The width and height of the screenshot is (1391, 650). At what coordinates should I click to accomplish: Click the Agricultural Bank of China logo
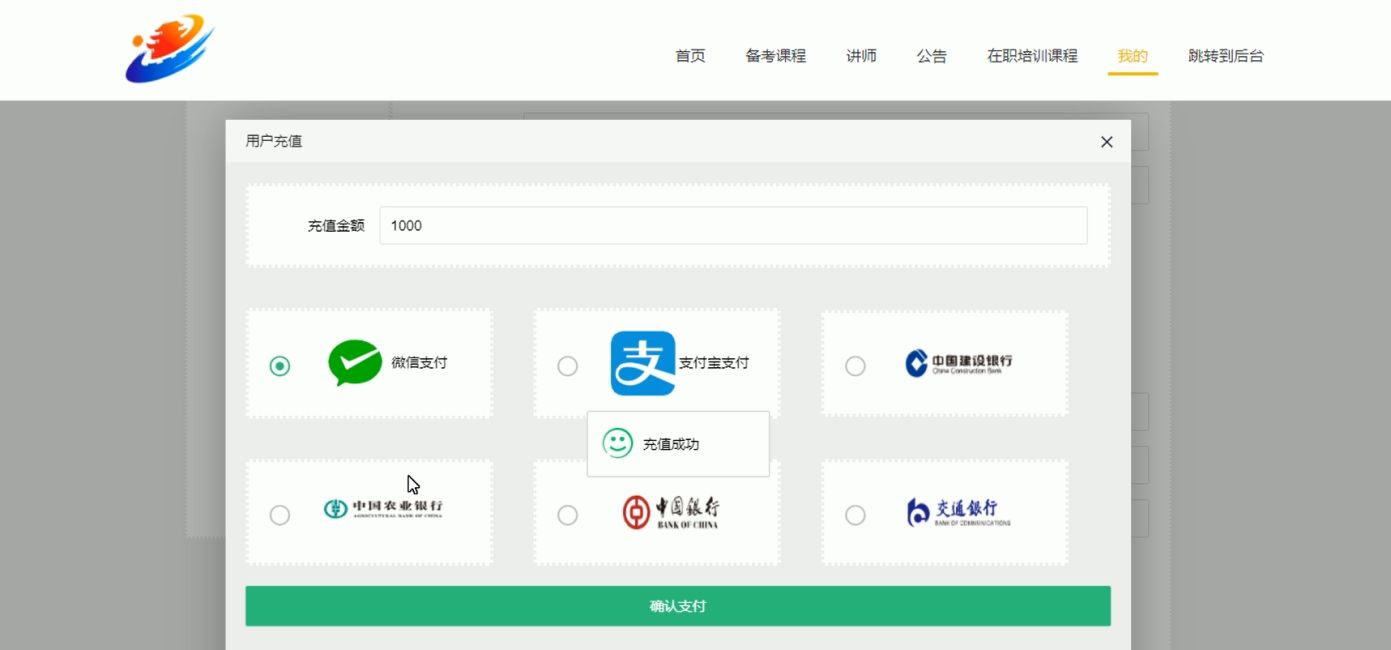pyautogui.click(x=383, y=509)
